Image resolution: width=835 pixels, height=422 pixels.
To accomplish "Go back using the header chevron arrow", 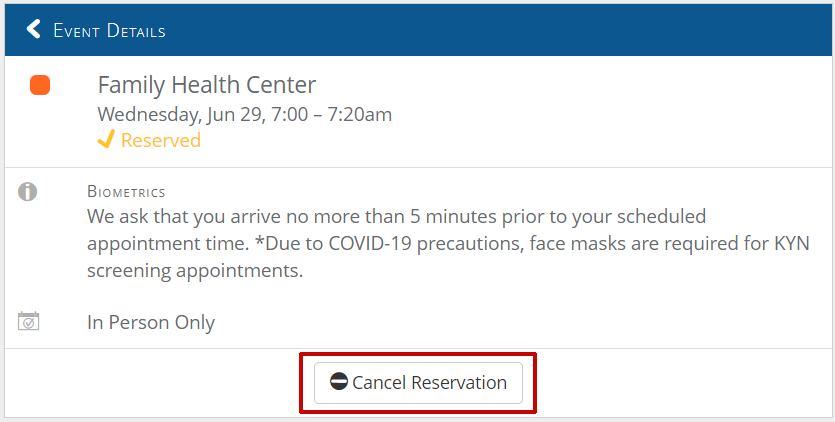I will tap(34, 29).
